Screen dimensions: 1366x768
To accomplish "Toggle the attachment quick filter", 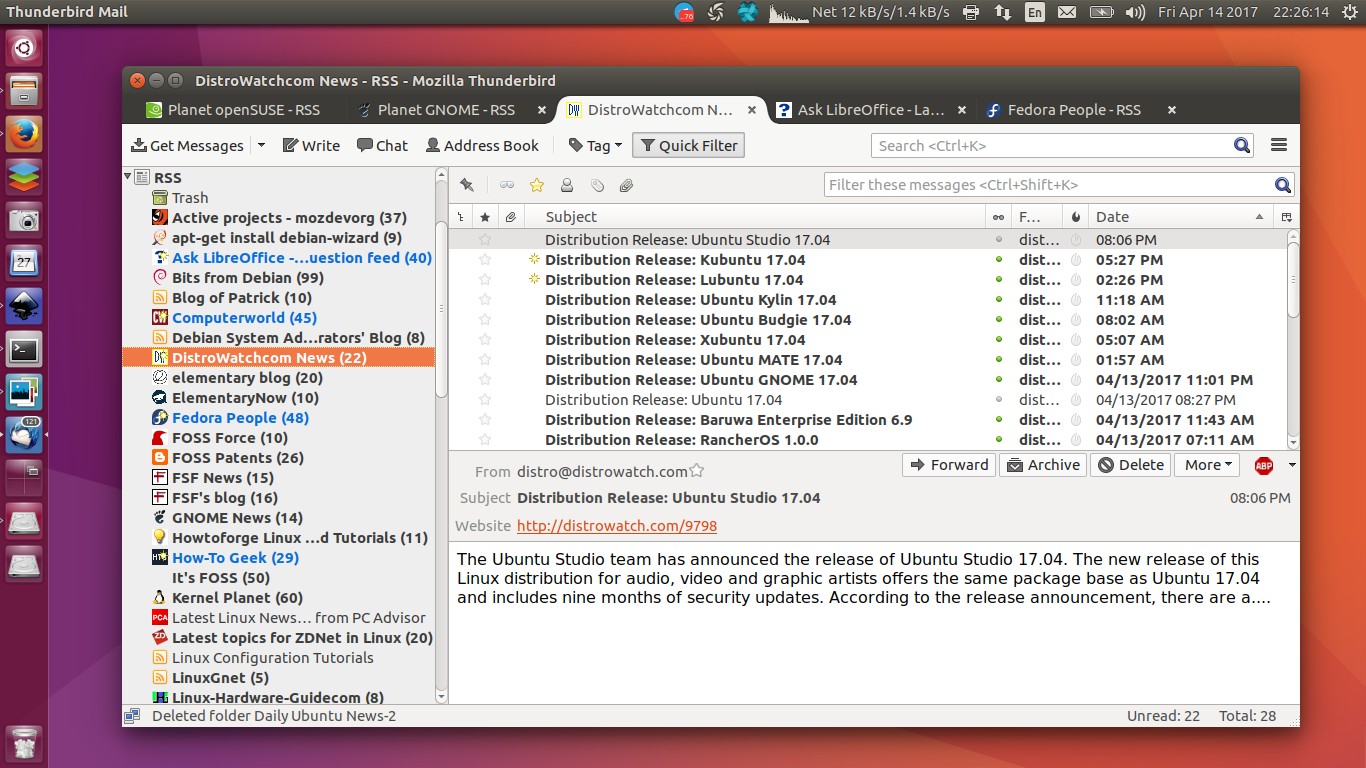I will pyautogui.click(x=627, y=185).
